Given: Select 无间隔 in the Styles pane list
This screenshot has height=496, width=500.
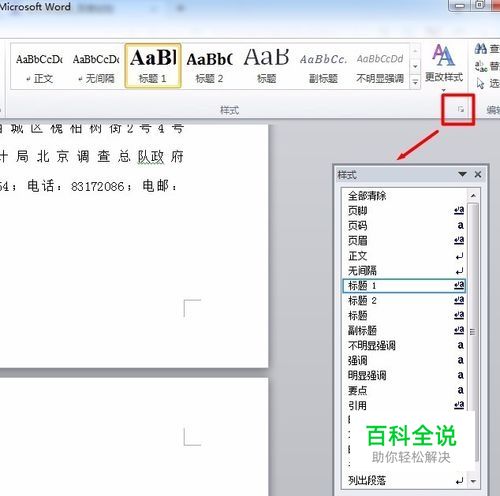Looking at the screenshot, I should click(x=404, y=271).
